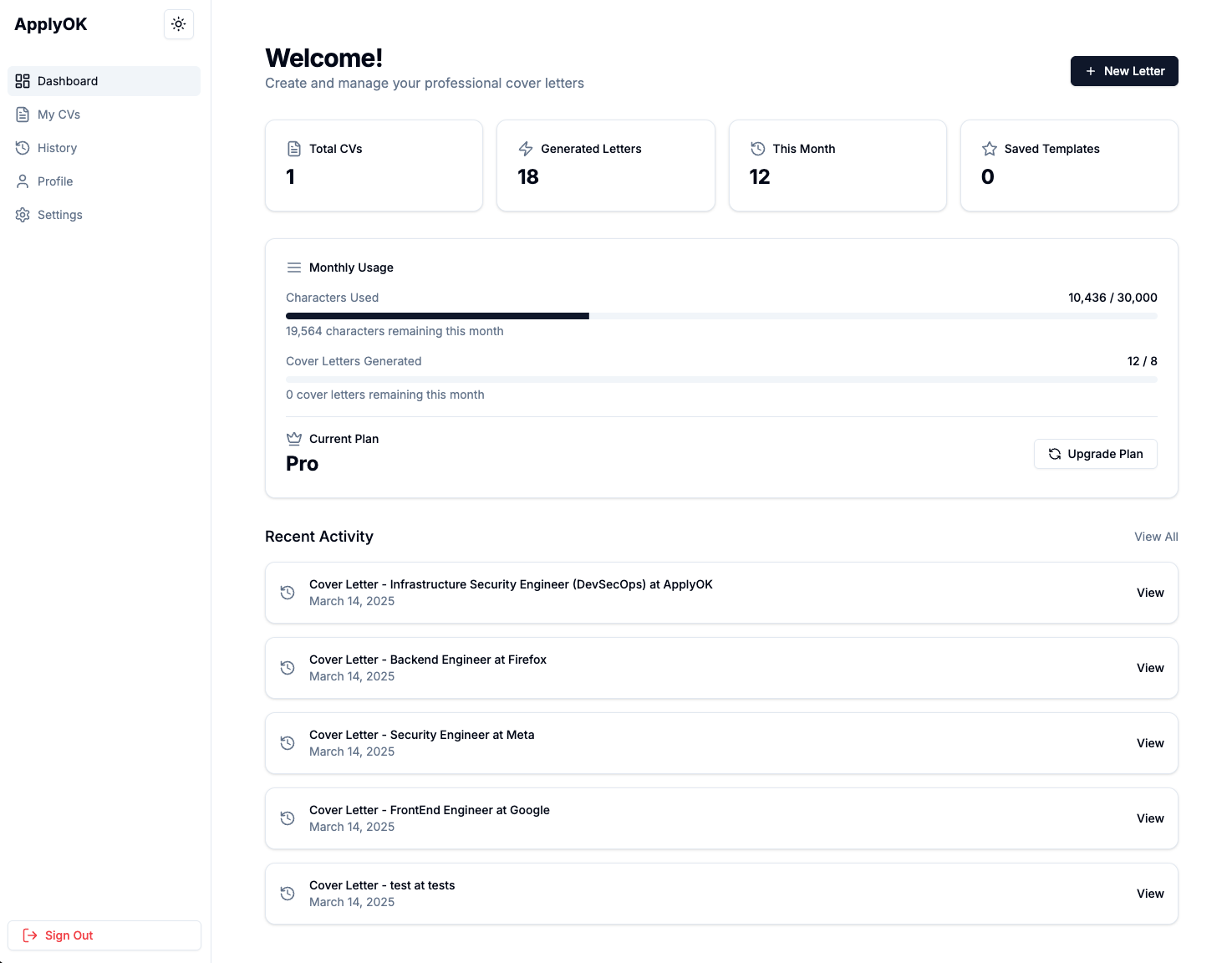The height and width of the screenshot is (963, 1232).
Task: Click the refresh icon on Upgrade Plan
Action: [1055, 454]
